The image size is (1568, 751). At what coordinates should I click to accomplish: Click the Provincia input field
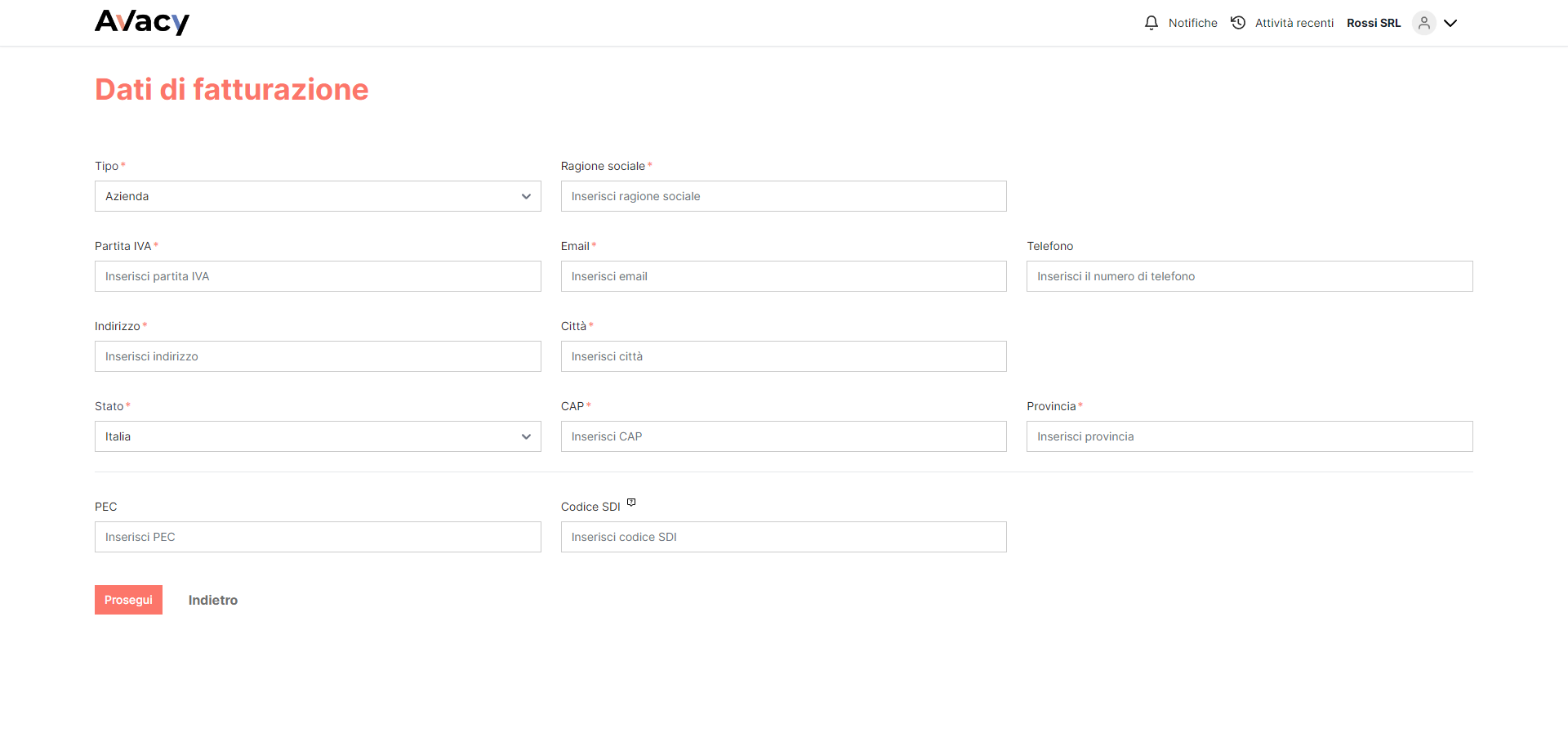click(x=1249, y=436)
